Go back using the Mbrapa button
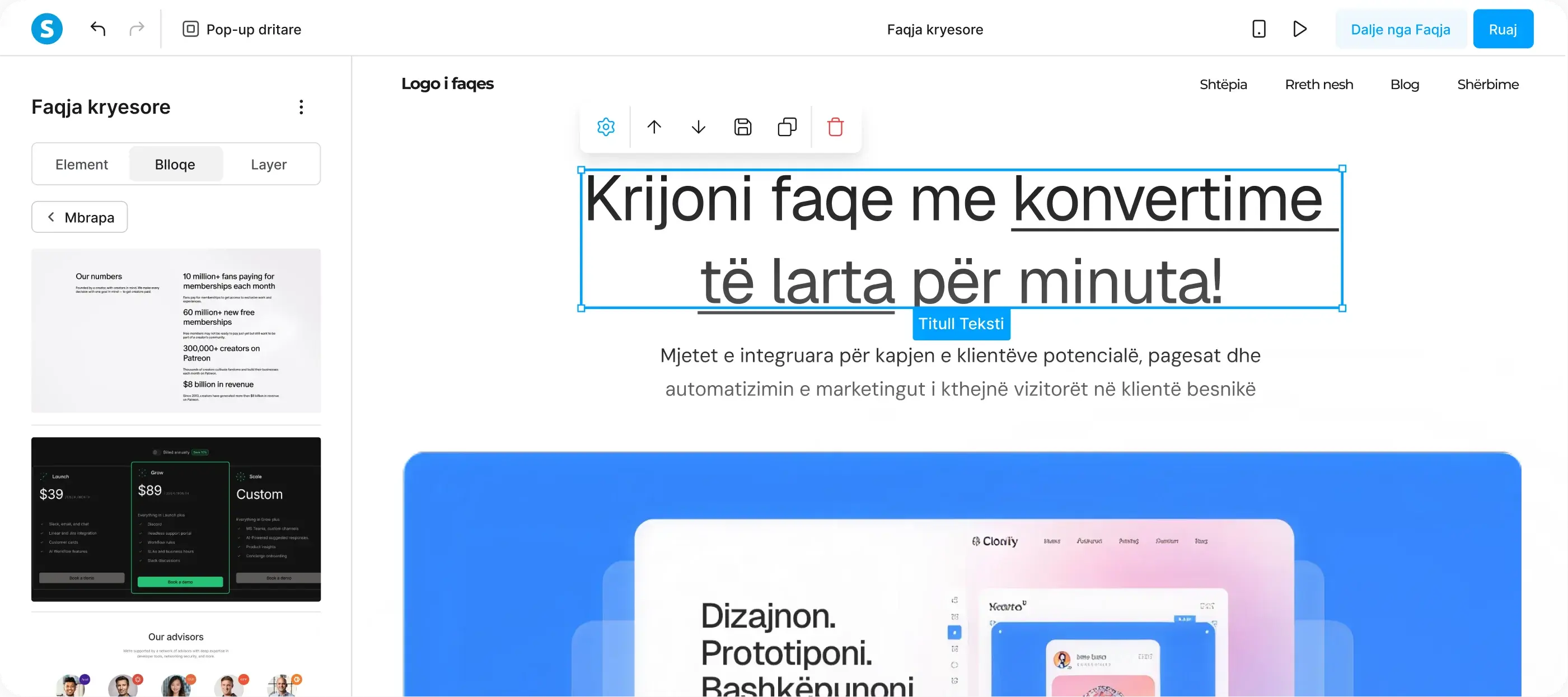 pos(79,217)
